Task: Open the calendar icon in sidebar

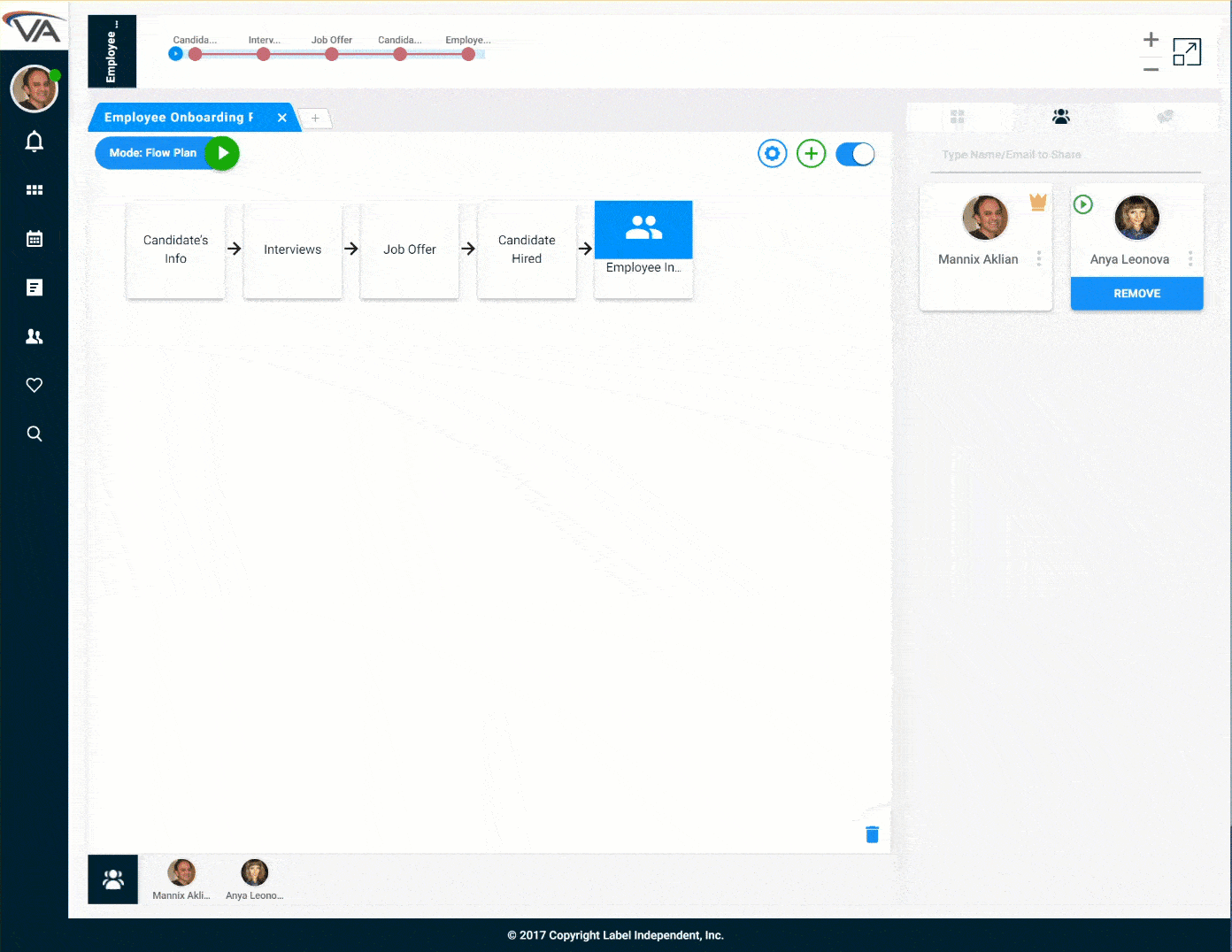Action: [35, 239]
